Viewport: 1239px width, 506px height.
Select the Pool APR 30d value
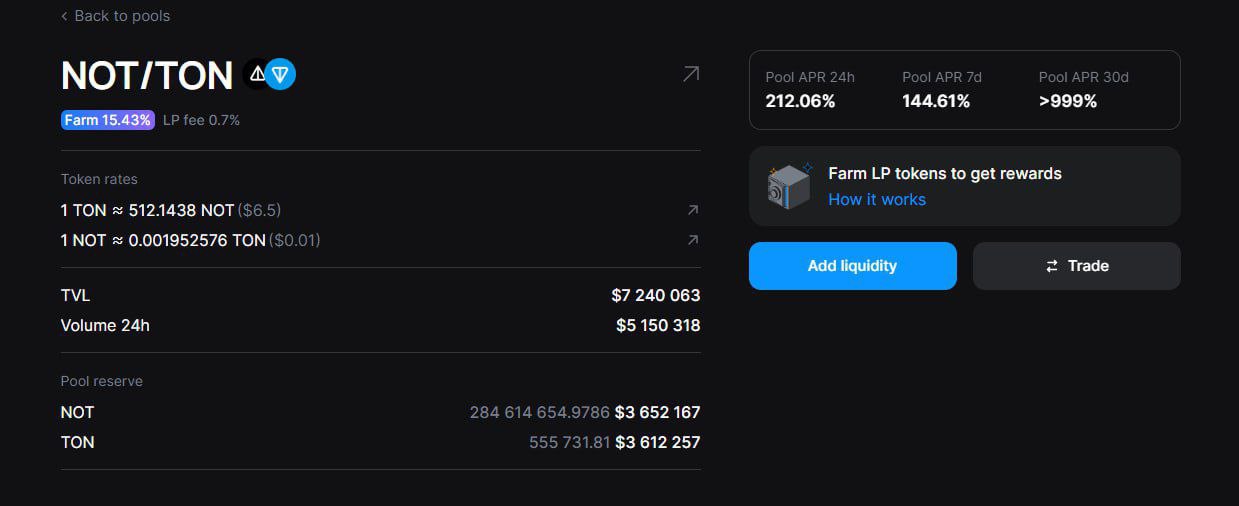1068,101
